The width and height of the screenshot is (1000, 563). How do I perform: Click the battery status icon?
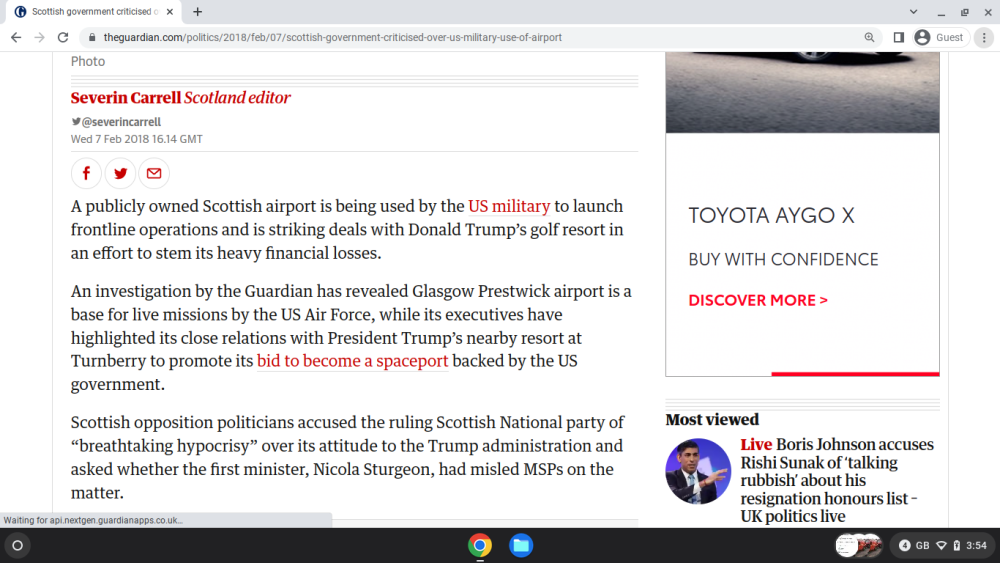957,545
